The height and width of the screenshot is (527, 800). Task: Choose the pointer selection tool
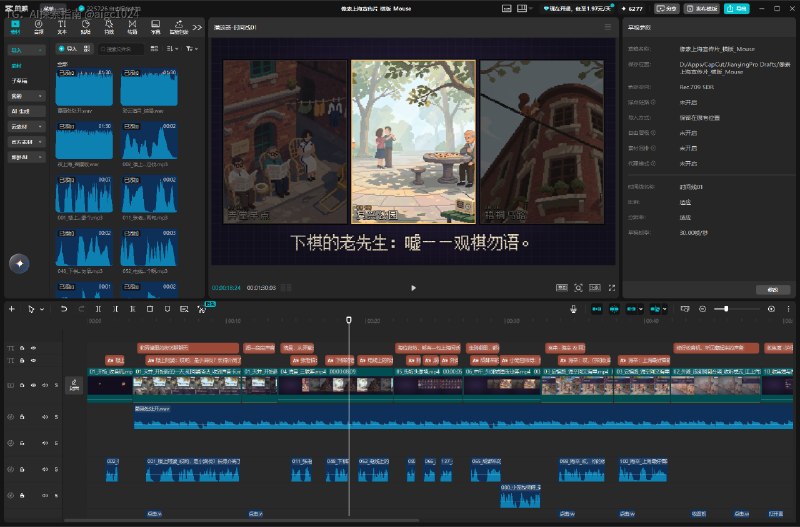click(x=31, y=309)
